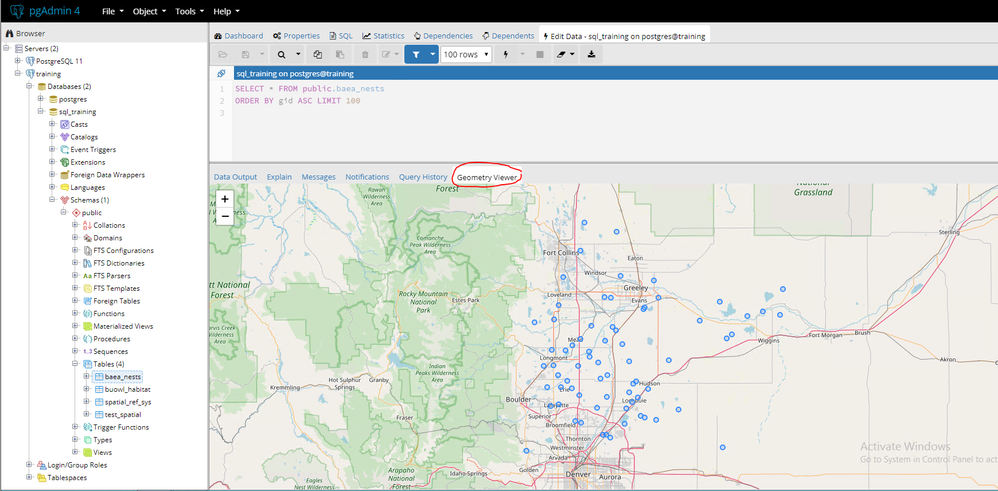Switch to the Dashboard tab
Viewport: 998px width, 491px height.
239,36
